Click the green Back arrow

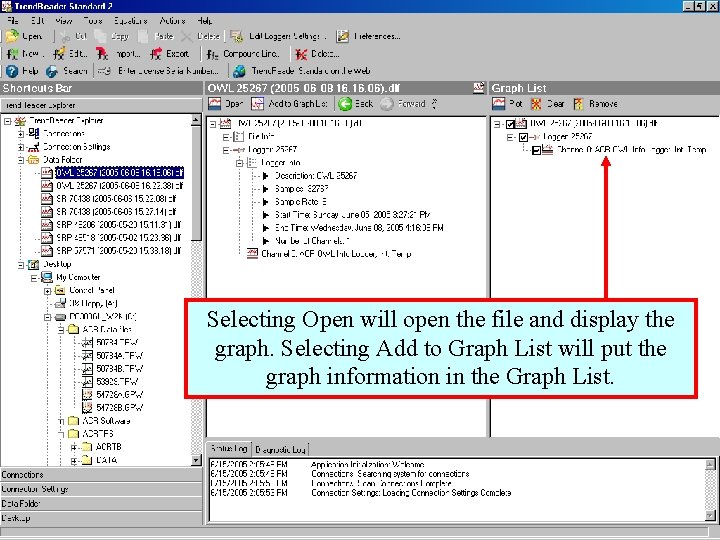click(x=345, y=104)
